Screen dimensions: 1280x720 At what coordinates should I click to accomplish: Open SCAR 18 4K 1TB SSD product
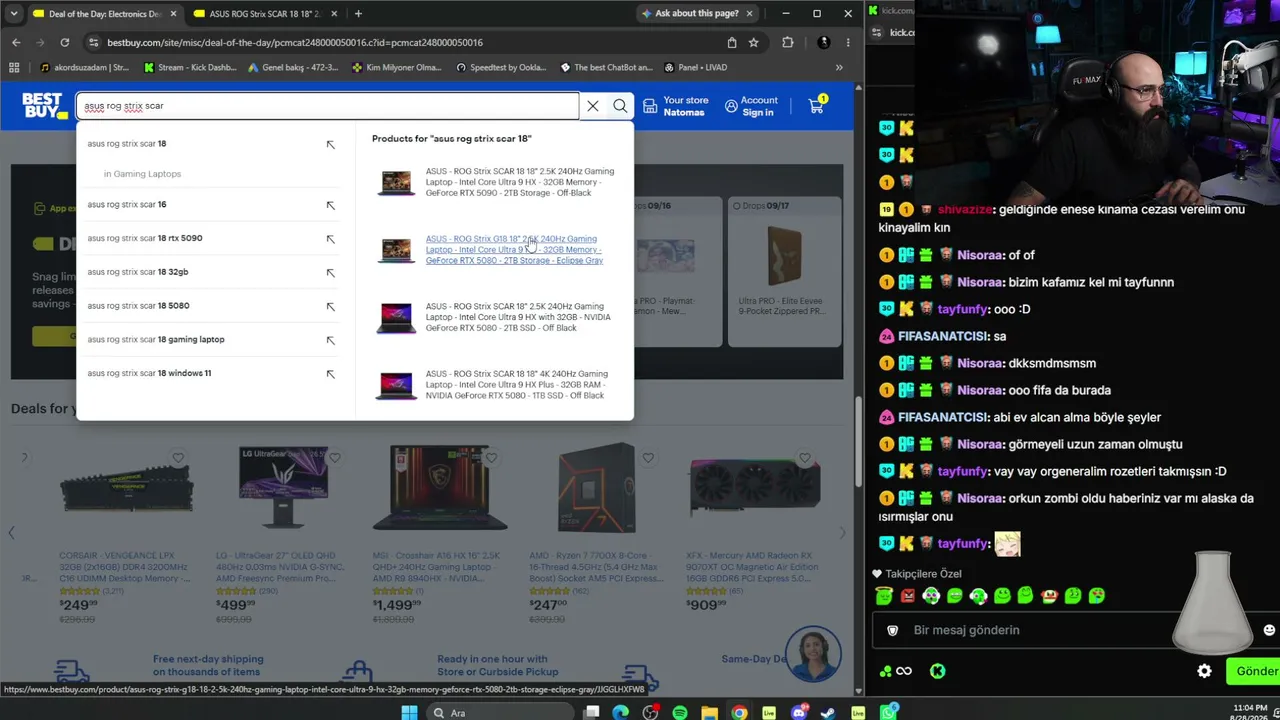517,385
